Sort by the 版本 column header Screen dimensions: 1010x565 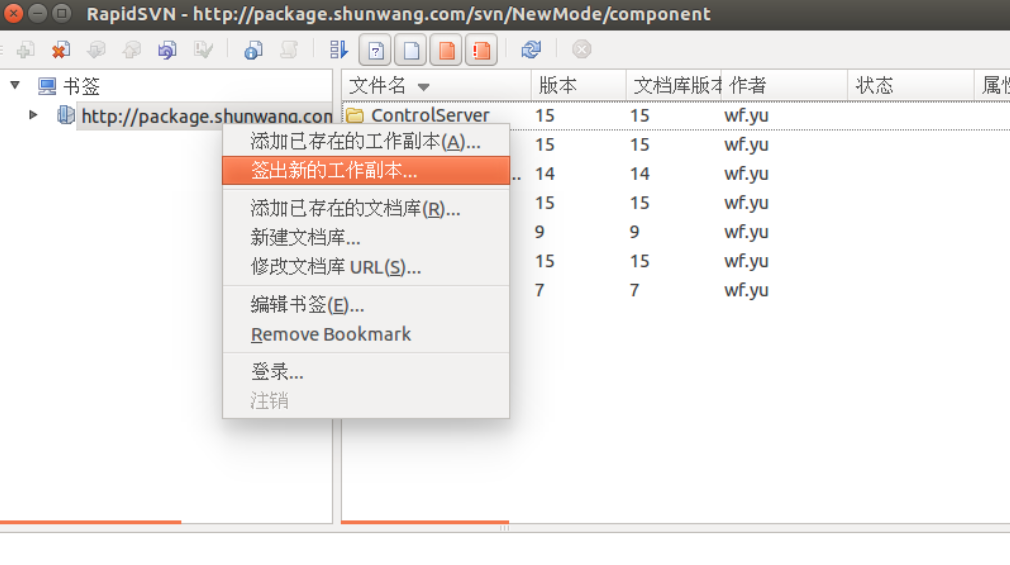[578, 85]
